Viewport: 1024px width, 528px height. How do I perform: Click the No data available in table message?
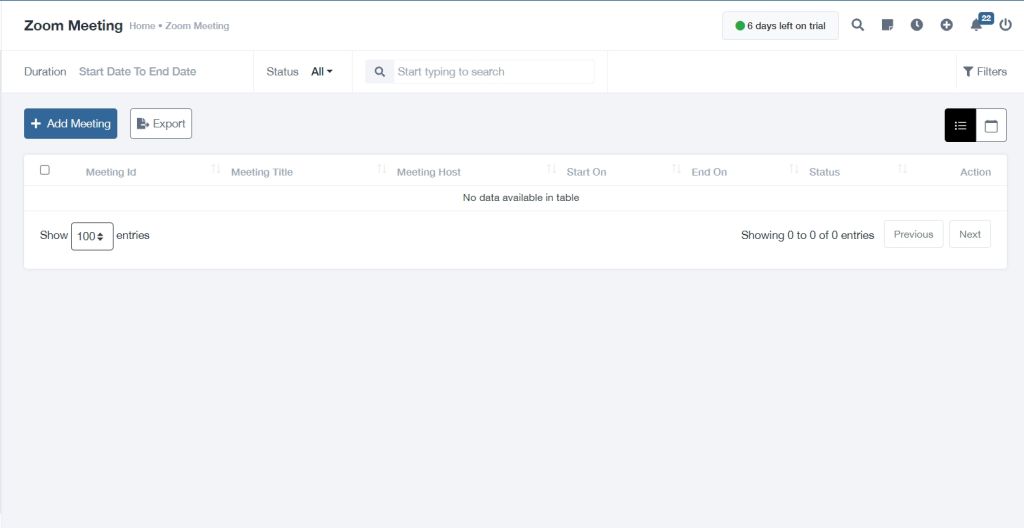pyautogui.click(x=520, y=197)
